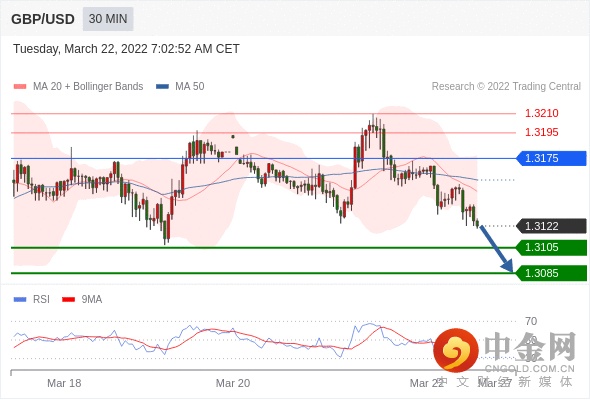The image size is (590, 400).
Task: Click the green 1.3105 support tag
Action: (x=551, y=248)
